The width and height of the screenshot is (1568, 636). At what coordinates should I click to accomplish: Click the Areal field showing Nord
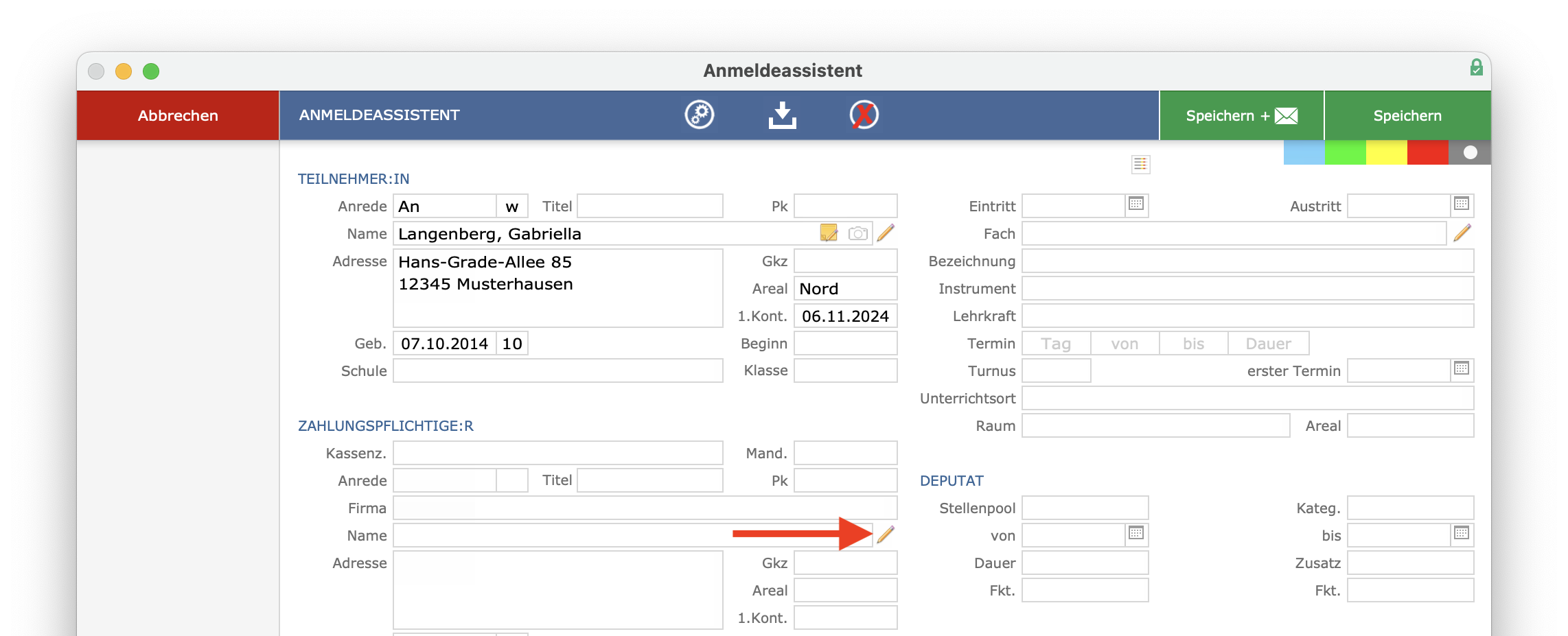845,288
